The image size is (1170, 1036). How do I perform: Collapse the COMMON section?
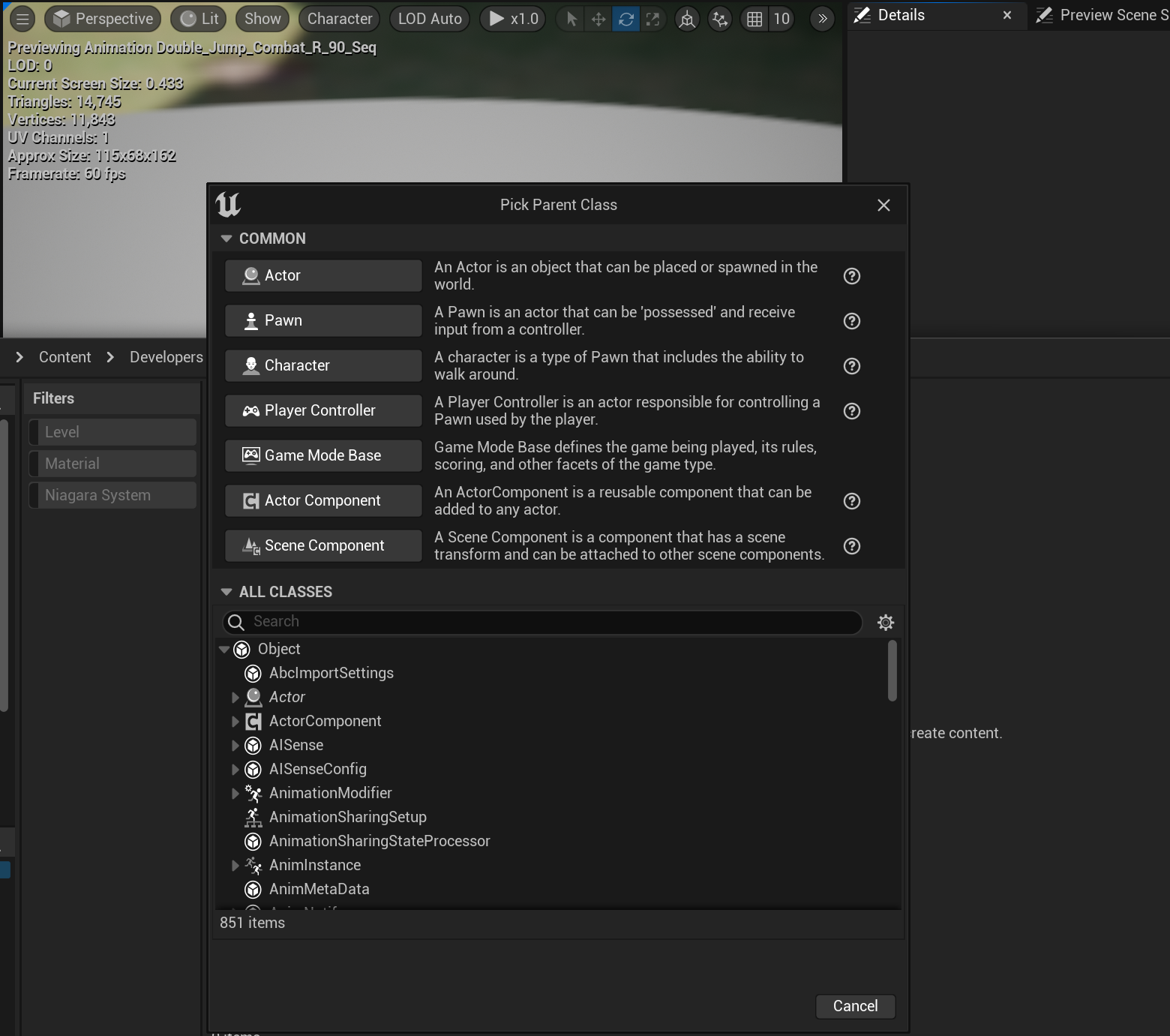pos(227,238)
